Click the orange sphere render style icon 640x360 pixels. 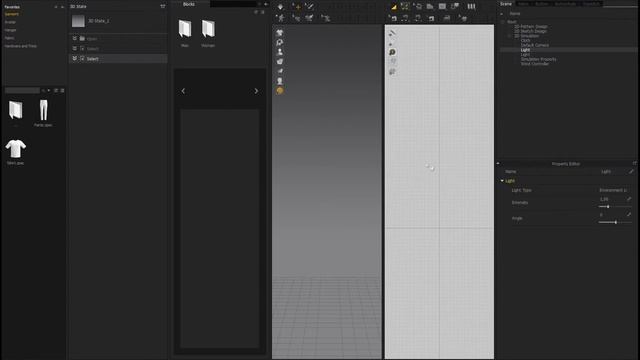click(280, 91)
